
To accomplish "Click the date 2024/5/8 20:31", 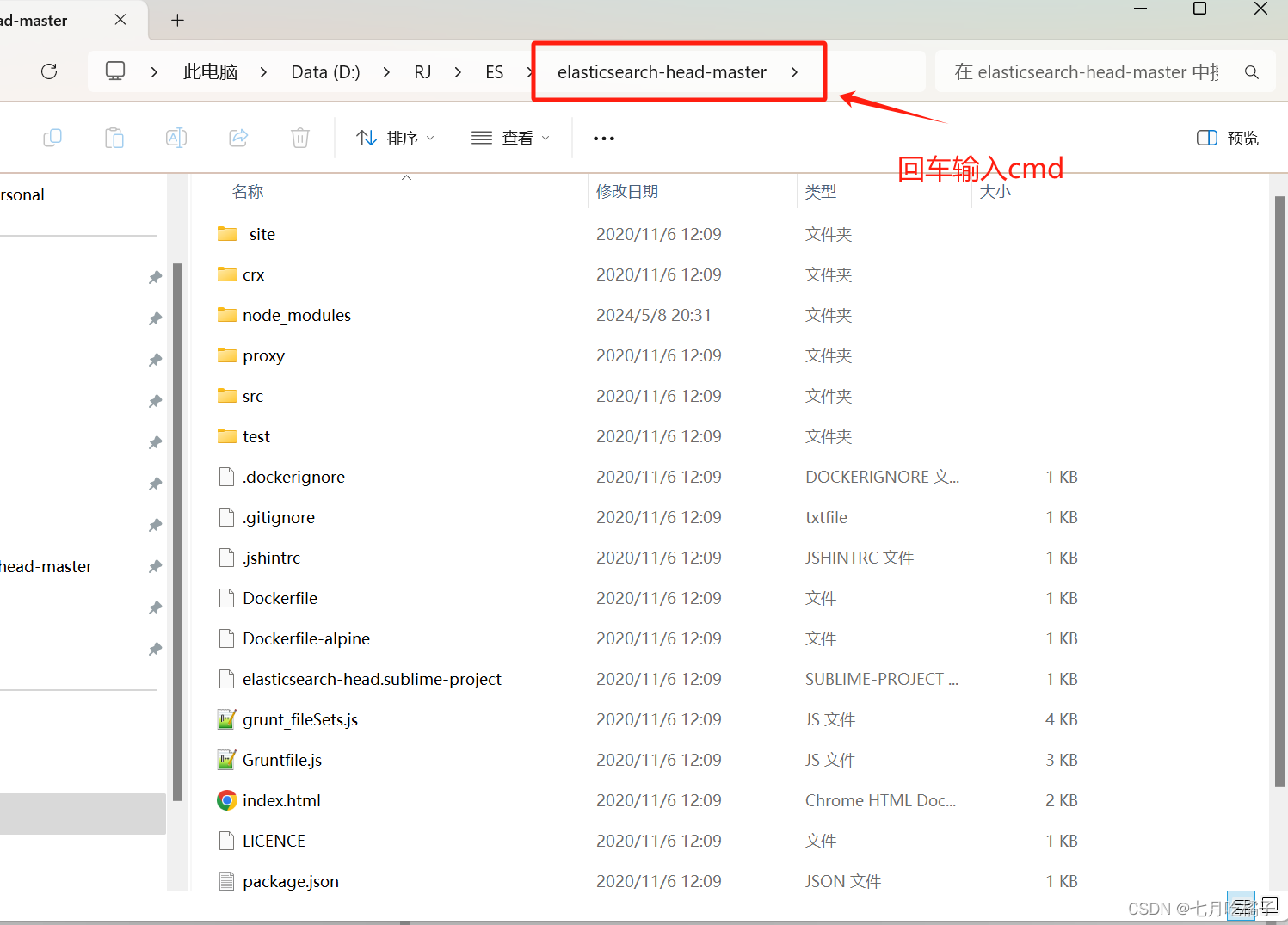I will [x=654, y=315].
